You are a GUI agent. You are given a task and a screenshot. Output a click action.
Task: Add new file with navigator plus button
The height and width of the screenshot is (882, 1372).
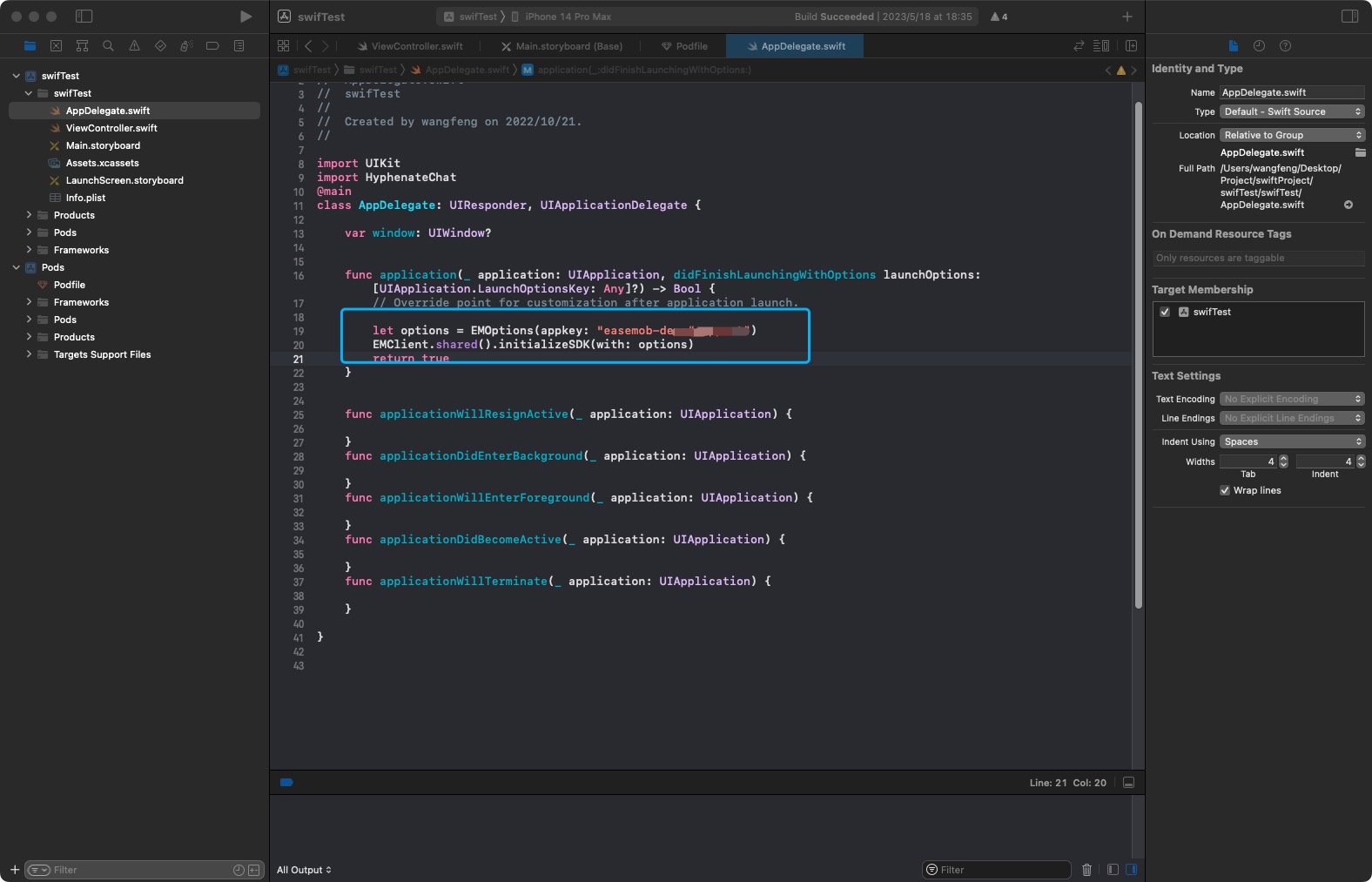pos(15,870)
